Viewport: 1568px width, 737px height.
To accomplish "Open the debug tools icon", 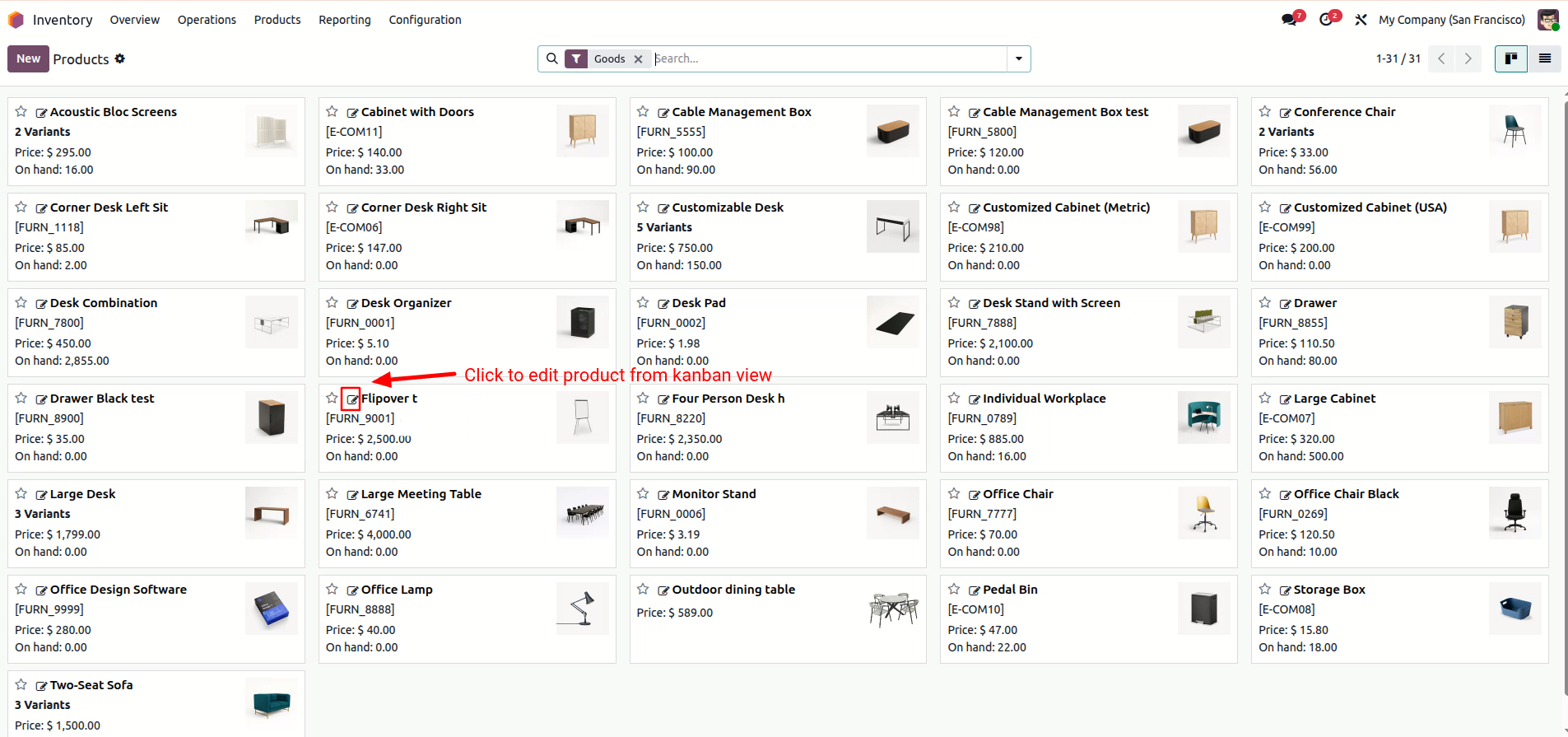I will point(1361,20).
